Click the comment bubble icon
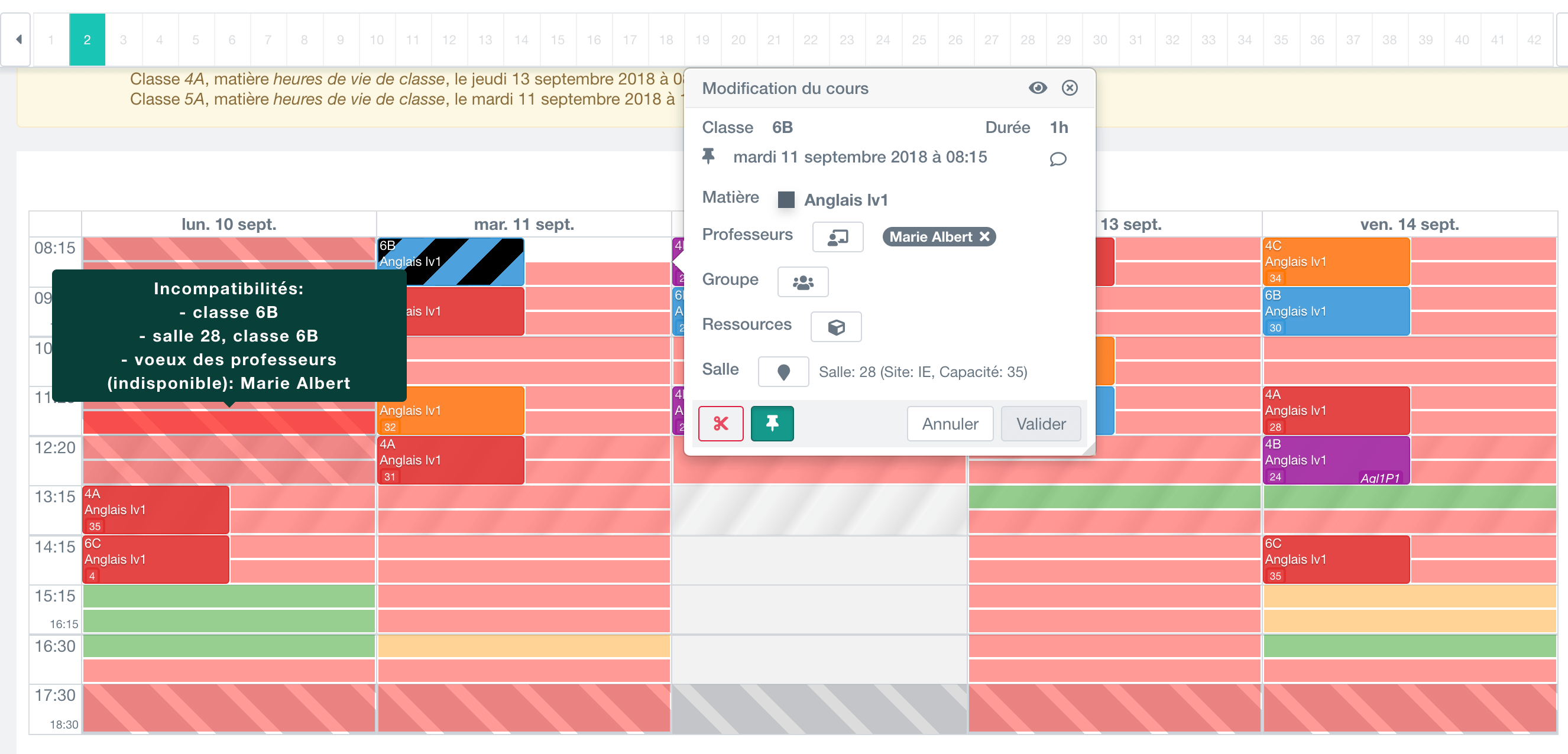Image resolution: width=1568 pixels, height=754 pixels. coord(1057,159)
